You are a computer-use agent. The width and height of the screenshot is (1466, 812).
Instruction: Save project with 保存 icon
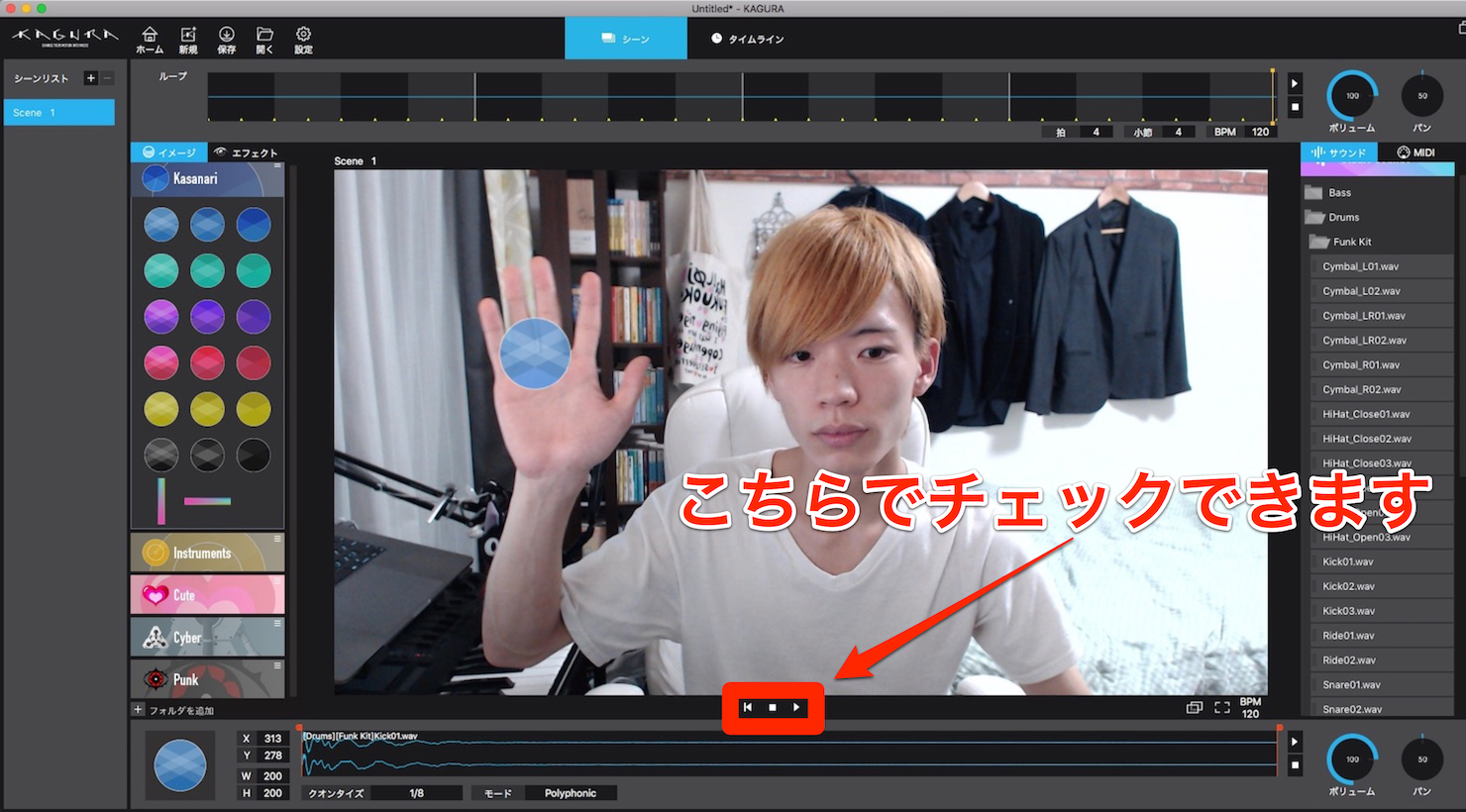227,40
